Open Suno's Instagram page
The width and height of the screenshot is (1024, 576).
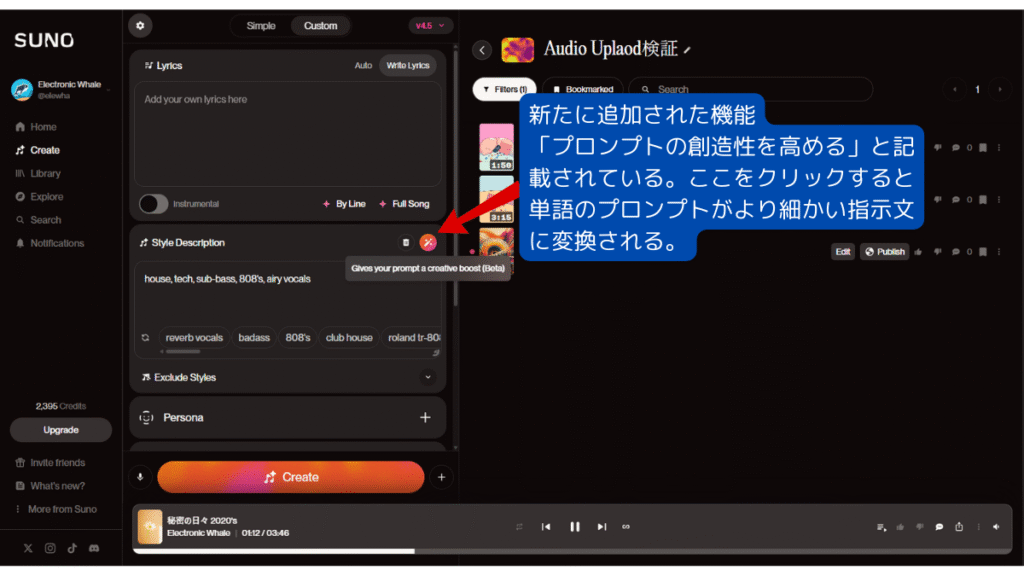click(x=50, y=549)
